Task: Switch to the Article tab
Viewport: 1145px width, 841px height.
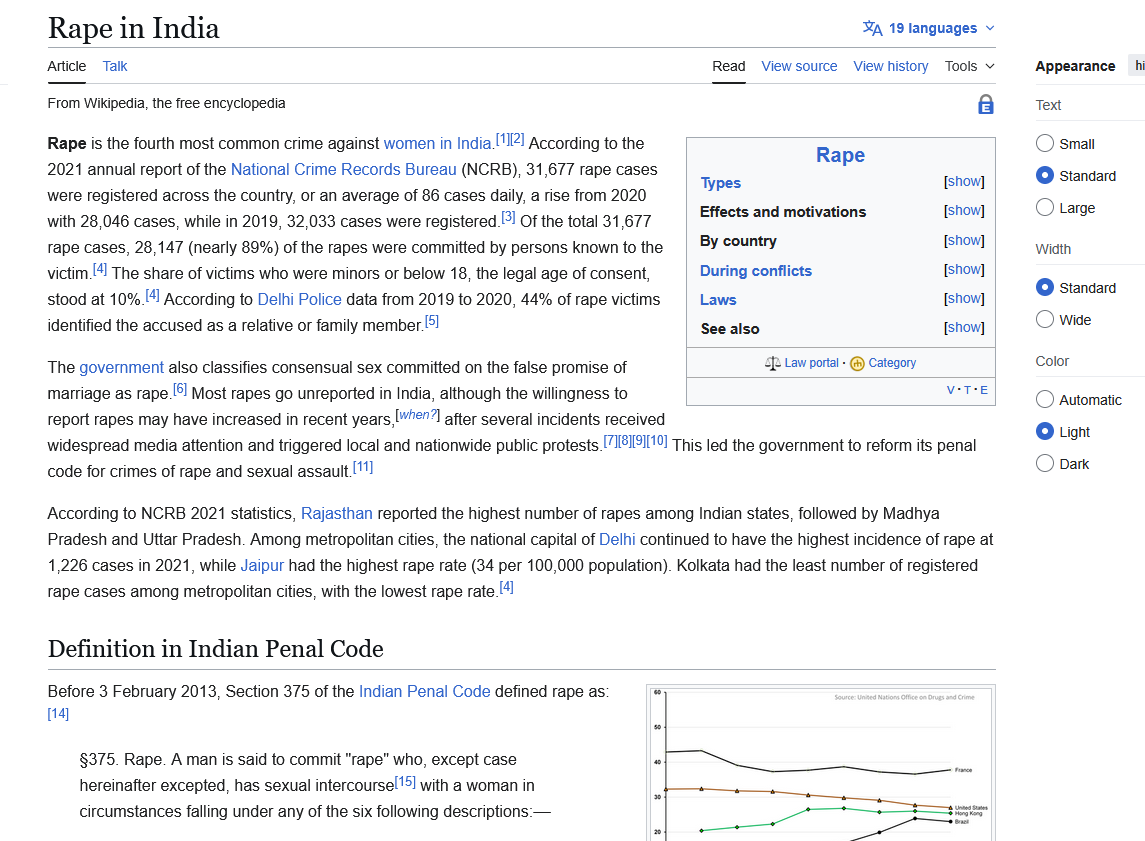Action: (x=66, y=66)
